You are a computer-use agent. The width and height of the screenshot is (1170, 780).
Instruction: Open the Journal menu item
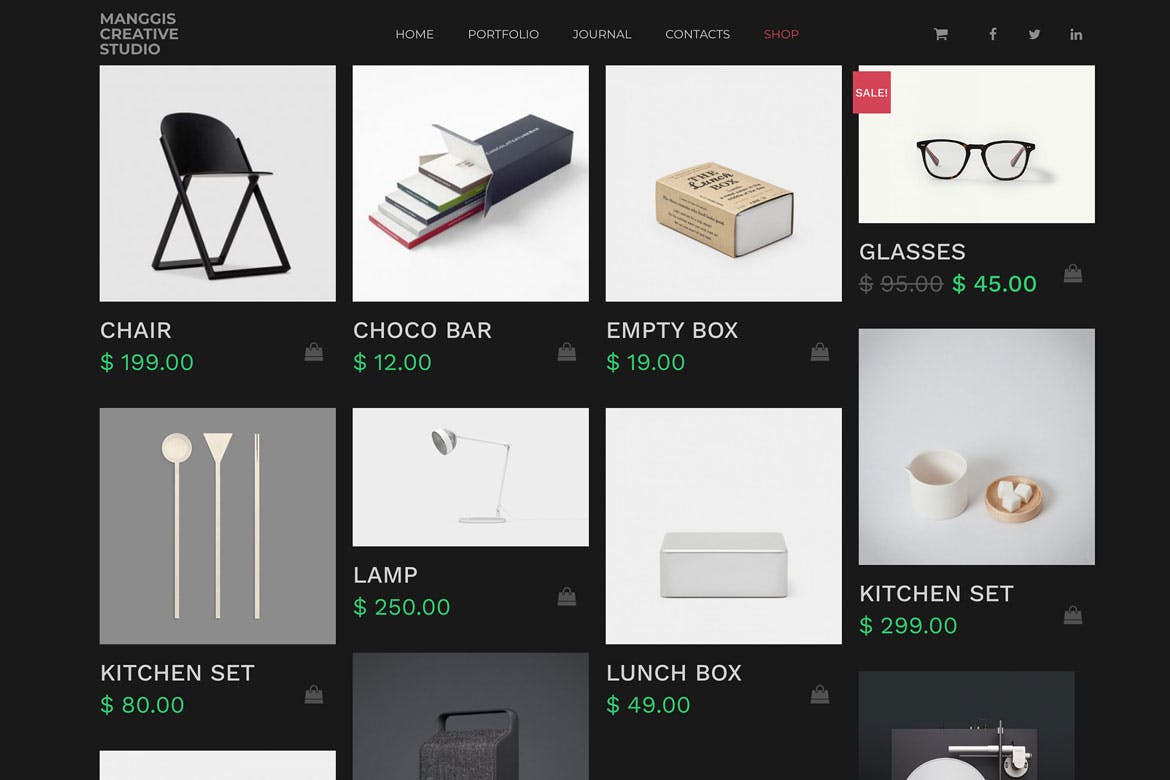point(601,34)
